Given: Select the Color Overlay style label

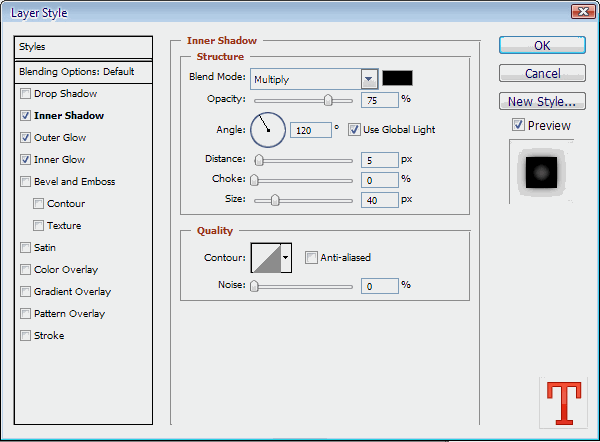Looking at the screenshot, I should click(x=66, y=270).
